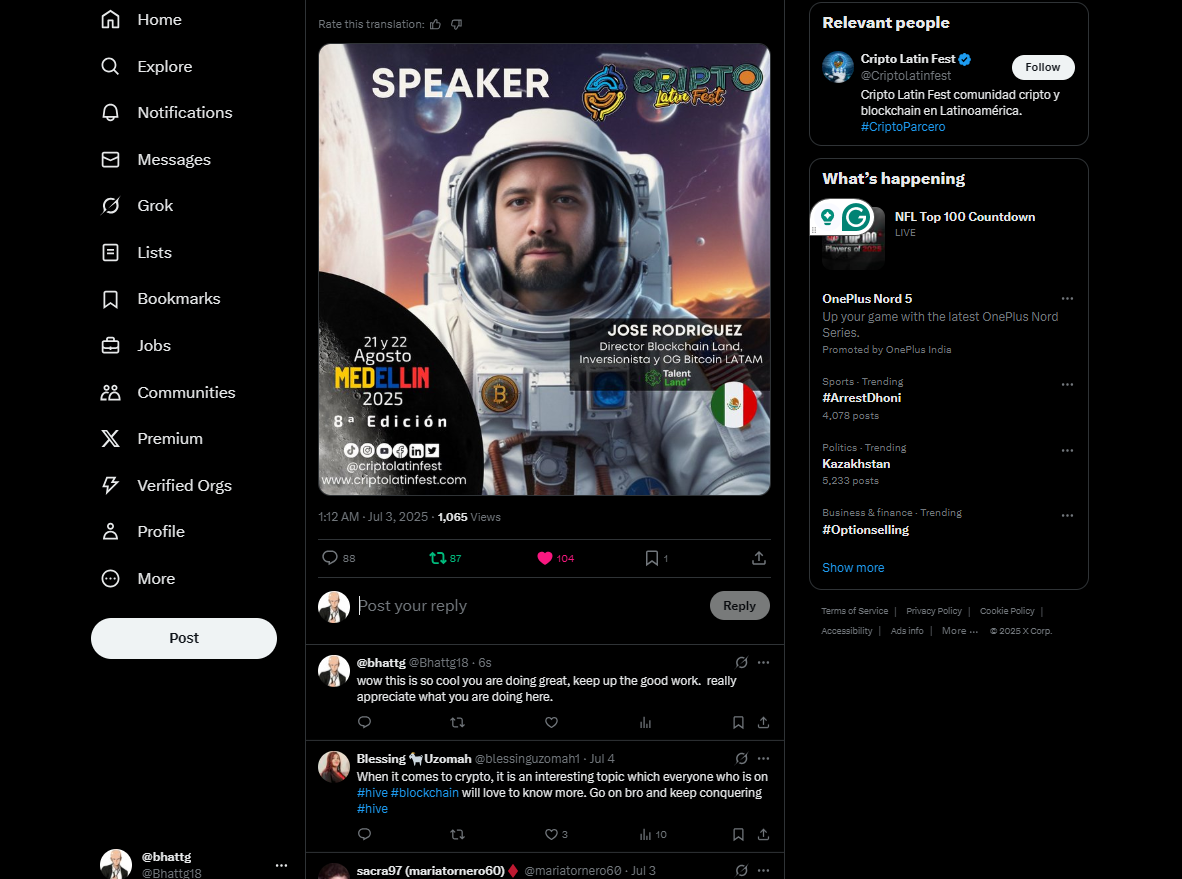Rate the translation thumbs up
The width and height of the screenshot is (1182, 879).
point(436,24)
